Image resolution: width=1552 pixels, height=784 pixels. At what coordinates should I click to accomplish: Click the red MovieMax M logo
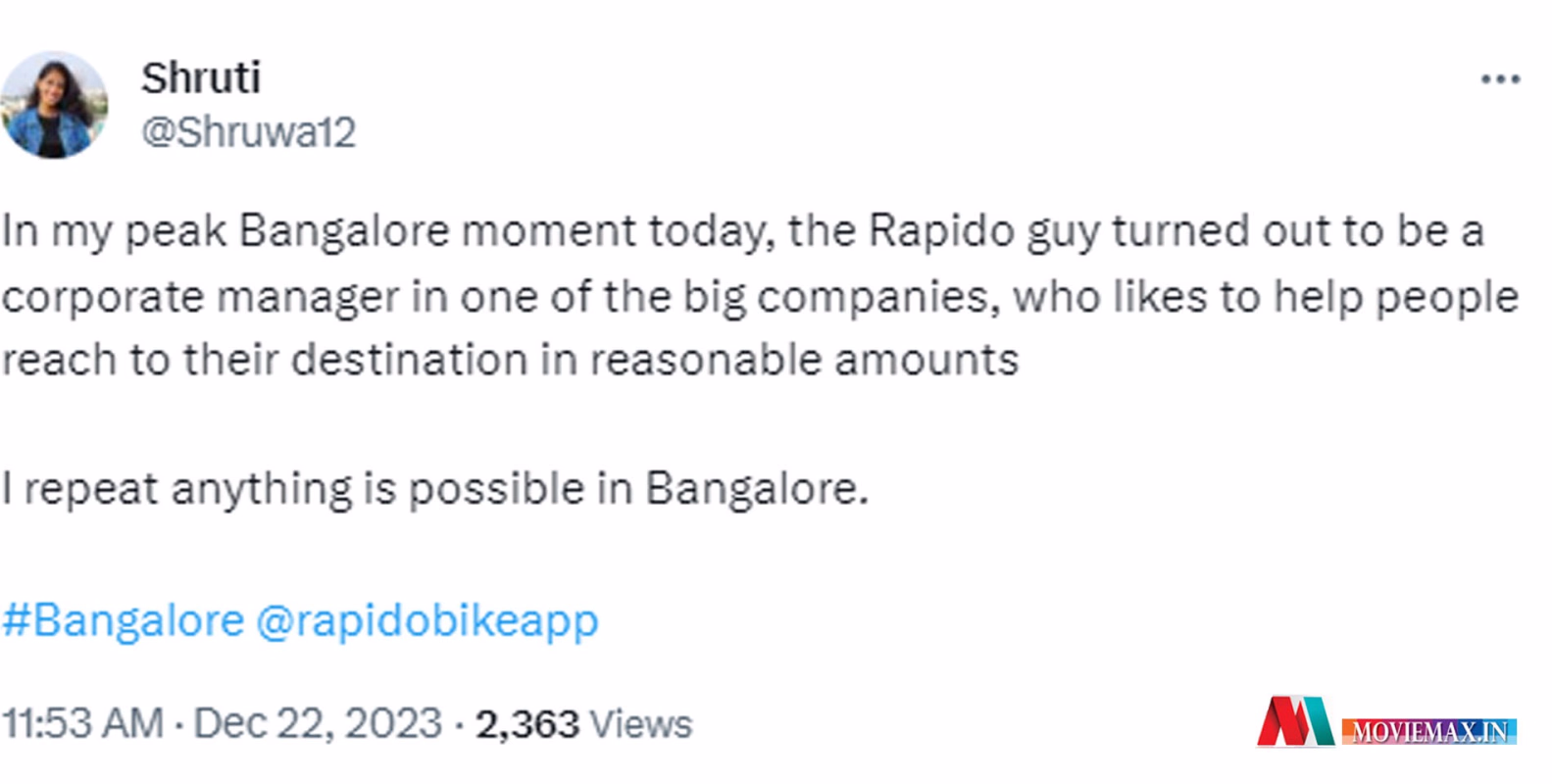pos(1294,722)
